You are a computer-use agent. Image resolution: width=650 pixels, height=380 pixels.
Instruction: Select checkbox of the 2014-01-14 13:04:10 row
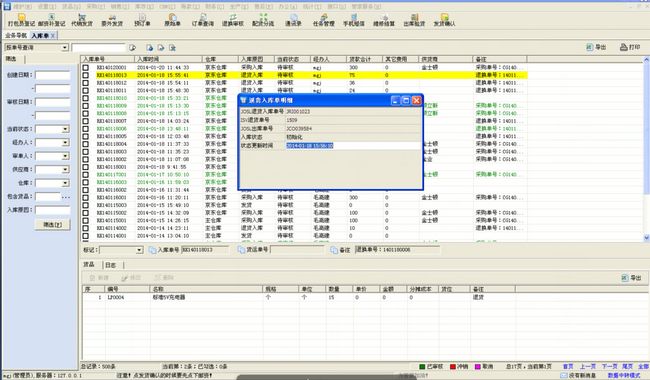pos(85,236)
